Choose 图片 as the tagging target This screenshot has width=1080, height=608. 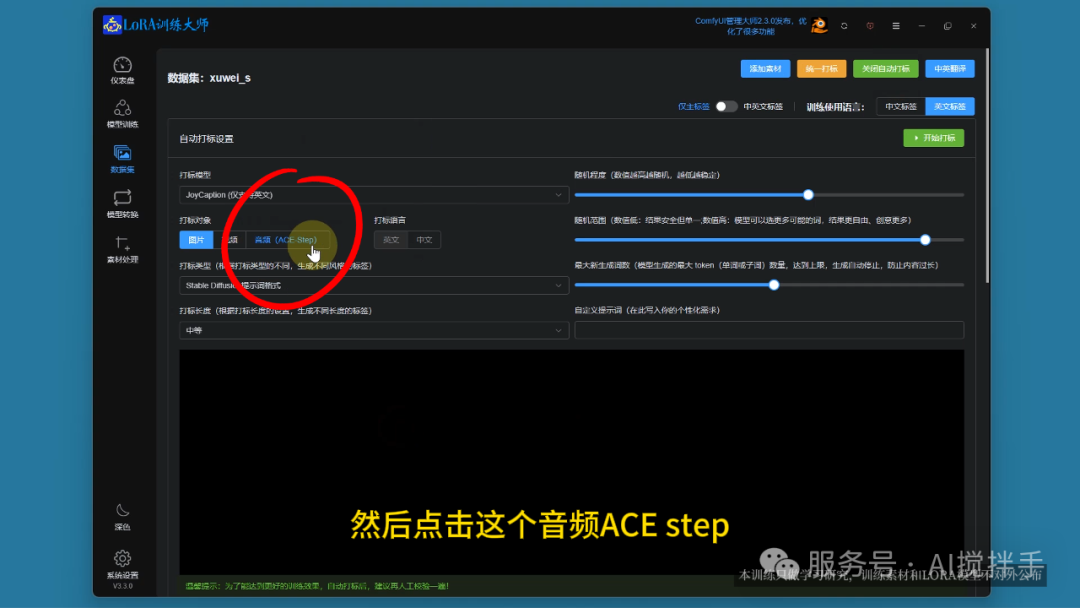pos(196,240)
